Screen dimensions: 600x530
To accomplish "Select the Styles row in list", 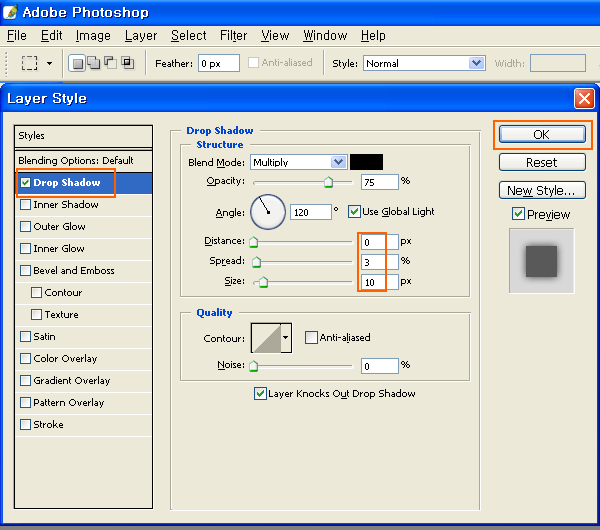I will click(83, 136).
